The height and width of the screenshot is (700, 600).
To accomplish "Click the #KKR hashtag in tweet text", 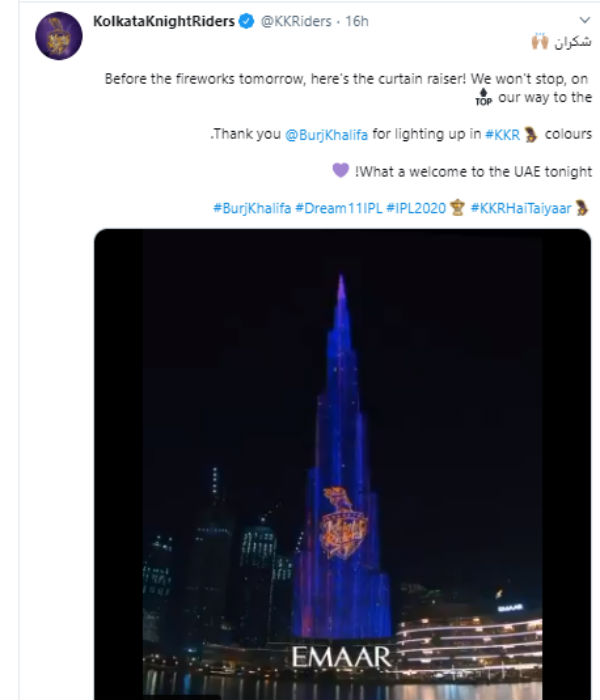I will [x=502, y=134].
